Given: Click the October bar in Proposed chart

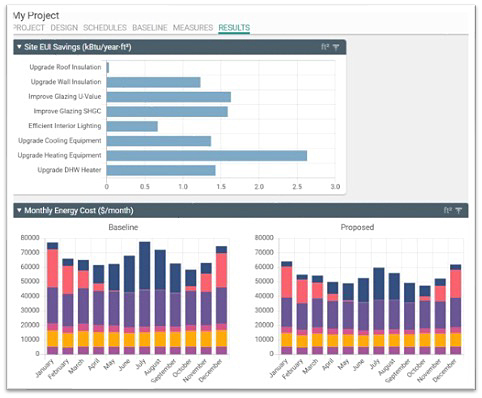Looking at the screenshot, I should click(x=425, y=320).
